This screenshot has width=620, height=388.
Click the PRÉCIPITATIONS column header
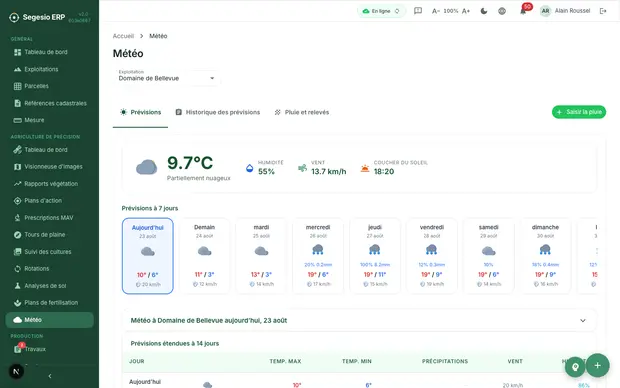[x=445, y=362]
